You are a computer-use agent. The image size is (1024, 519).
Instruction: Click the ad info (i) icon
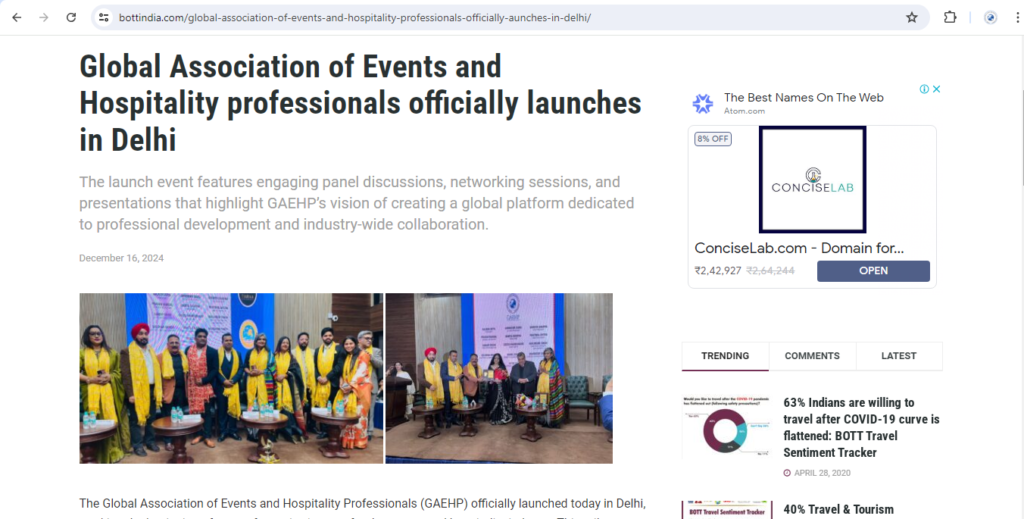925,89
